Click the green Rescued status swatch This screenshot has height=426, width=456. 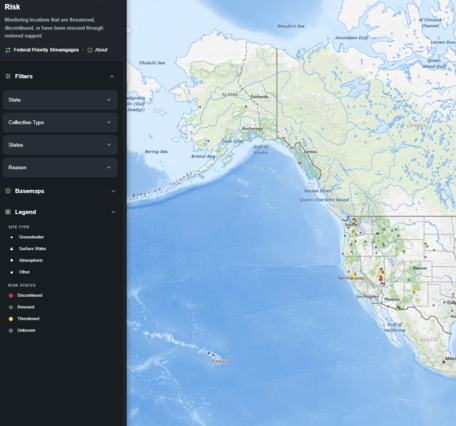pos(11,307)
